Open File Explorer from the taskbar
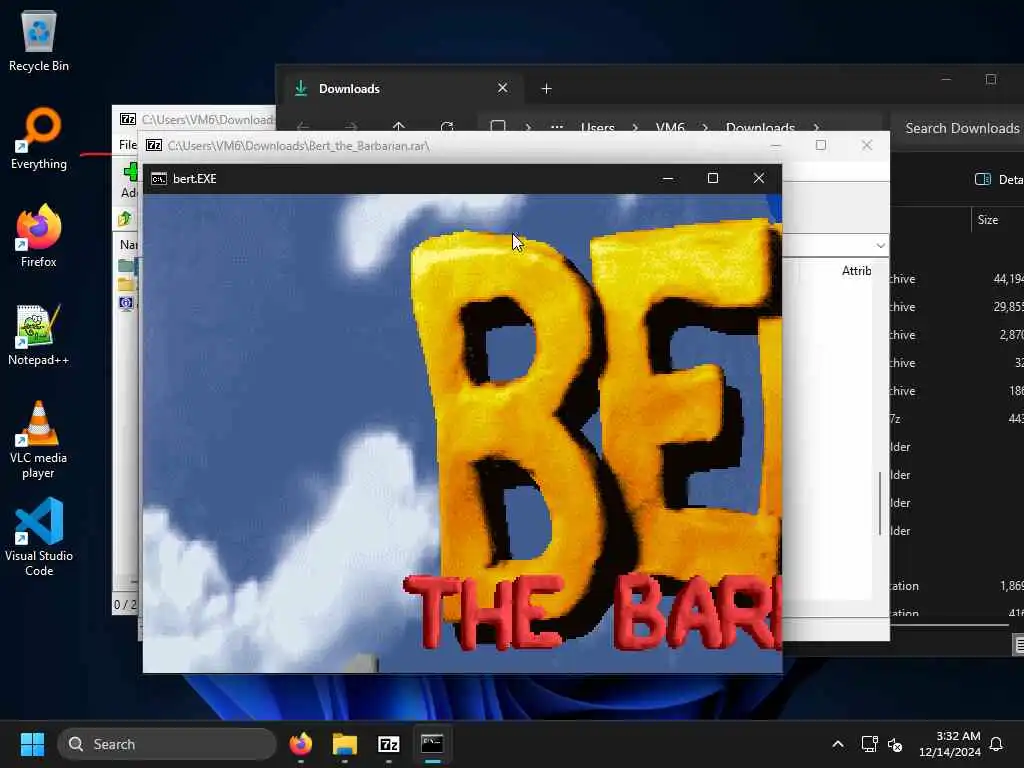This screenshot has width=1024, height=768. [345, 744]
